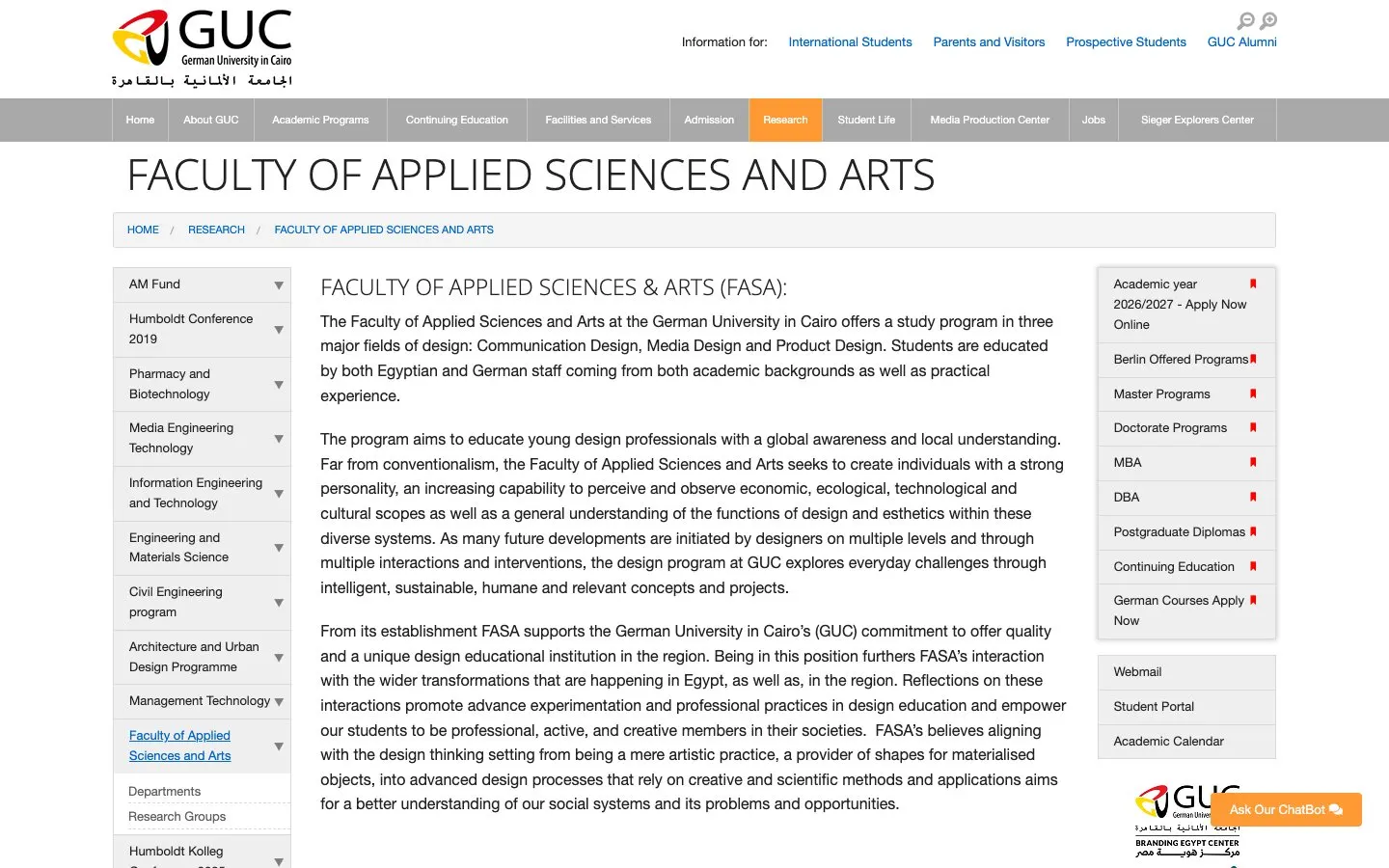Click the zoom out magnifier icon
The image size is (1389, 868).
pyautogui.click(x=1246, y=20)
